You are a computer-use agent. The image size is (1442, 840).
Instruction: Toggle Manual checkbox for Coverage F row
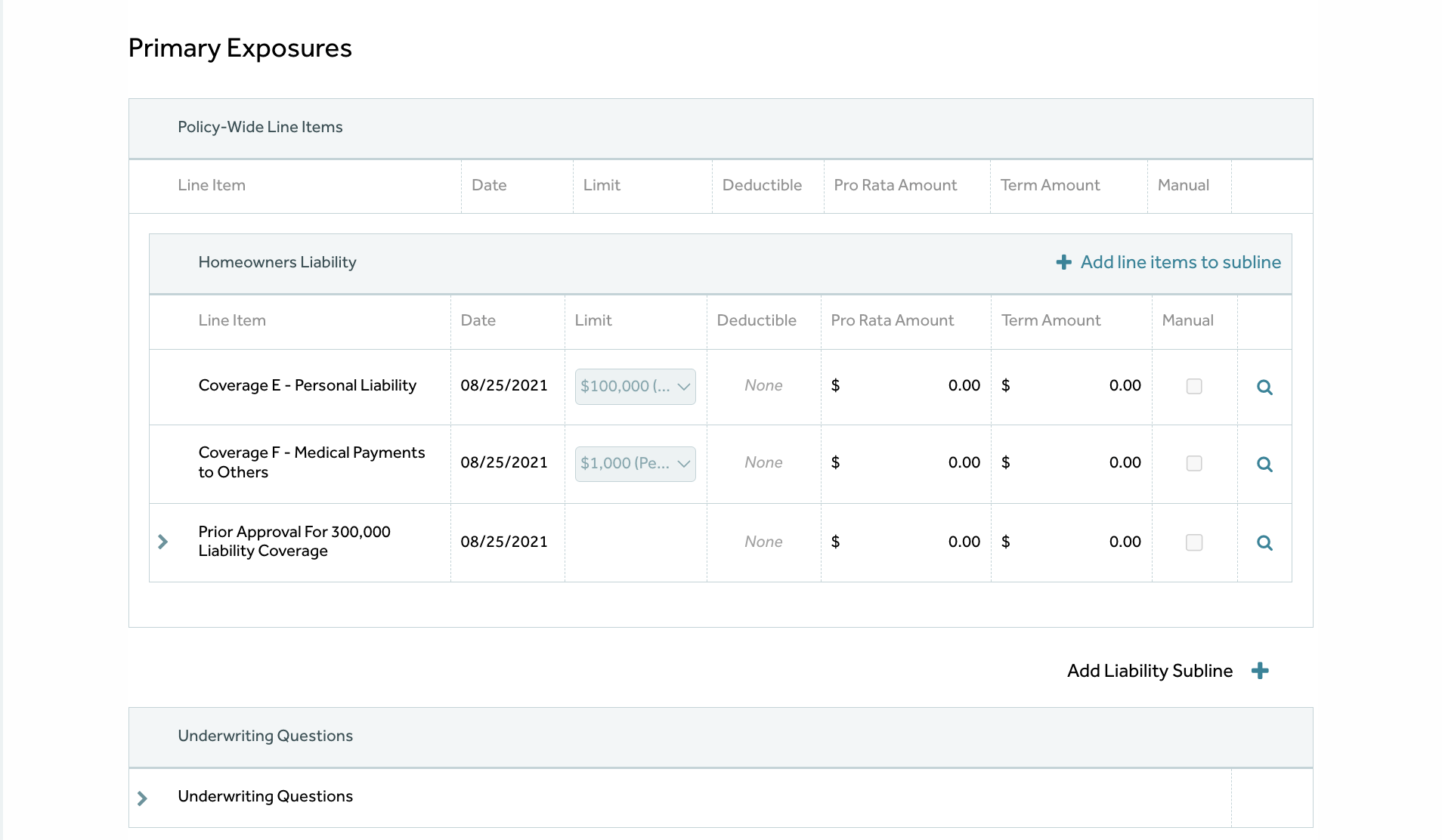1194,463
